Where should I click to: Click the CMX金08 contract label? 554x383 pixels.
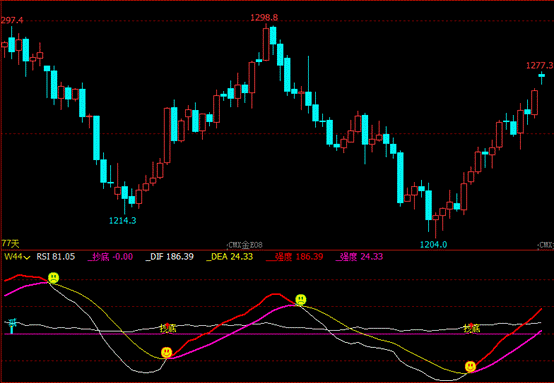click(x=245, y=245)
